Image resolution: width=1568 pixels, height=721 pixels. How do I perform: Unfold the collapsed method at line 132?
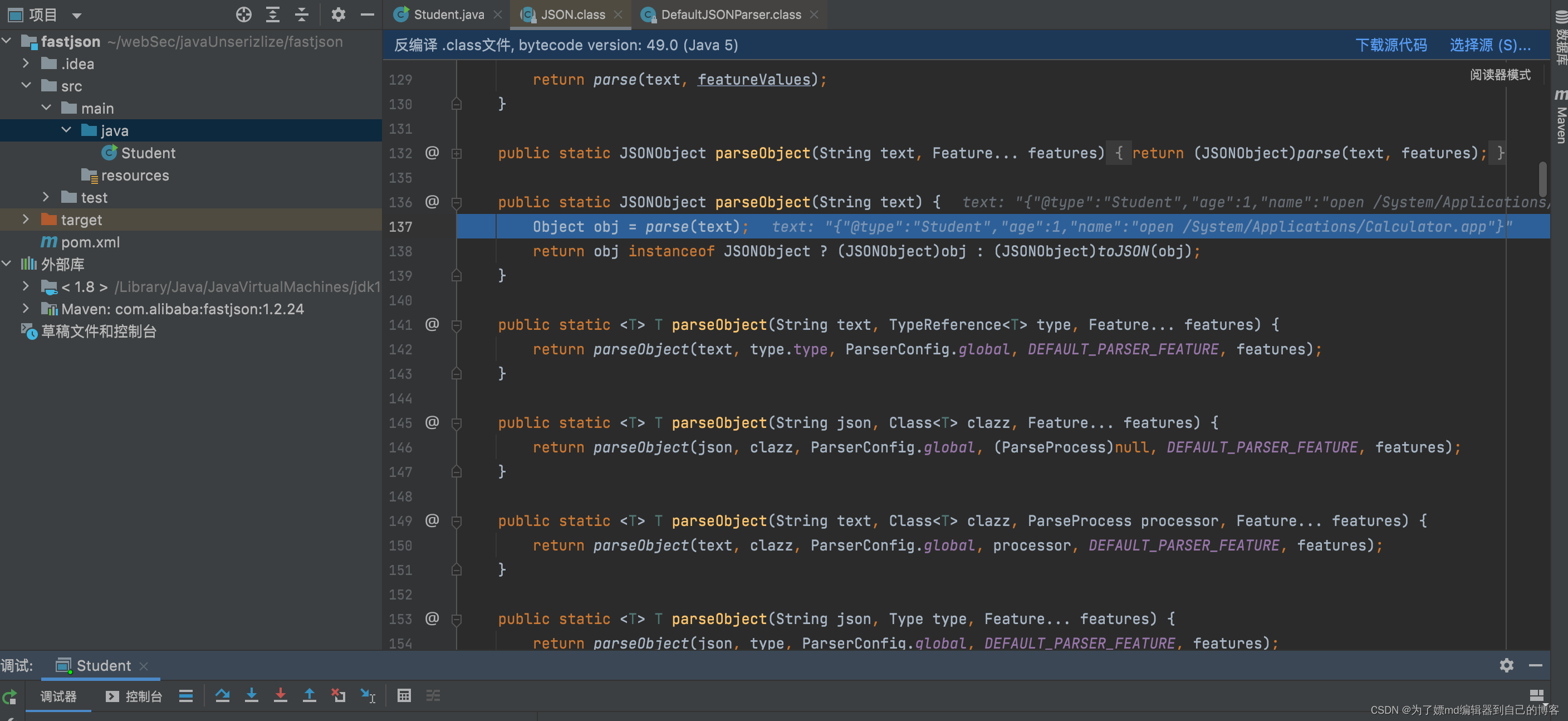[x=457, y=153]
